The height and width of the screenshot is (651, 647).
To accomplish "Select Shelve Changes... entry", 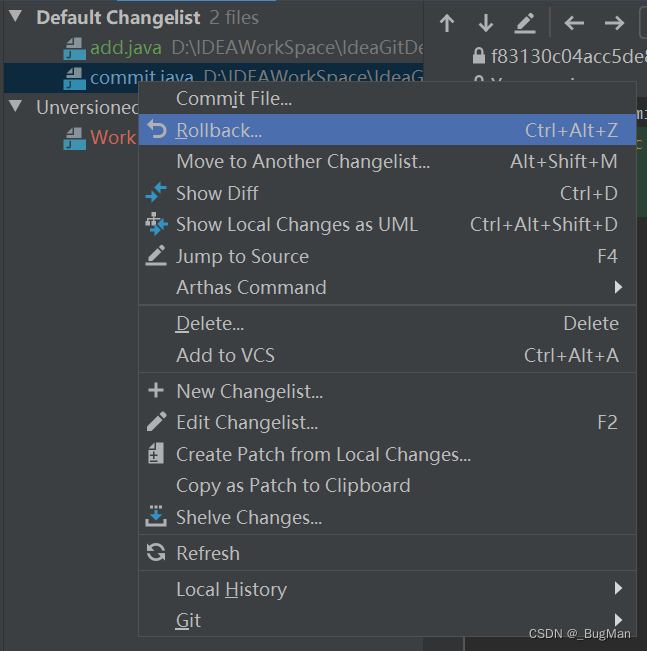I will (x=387, y=518).
